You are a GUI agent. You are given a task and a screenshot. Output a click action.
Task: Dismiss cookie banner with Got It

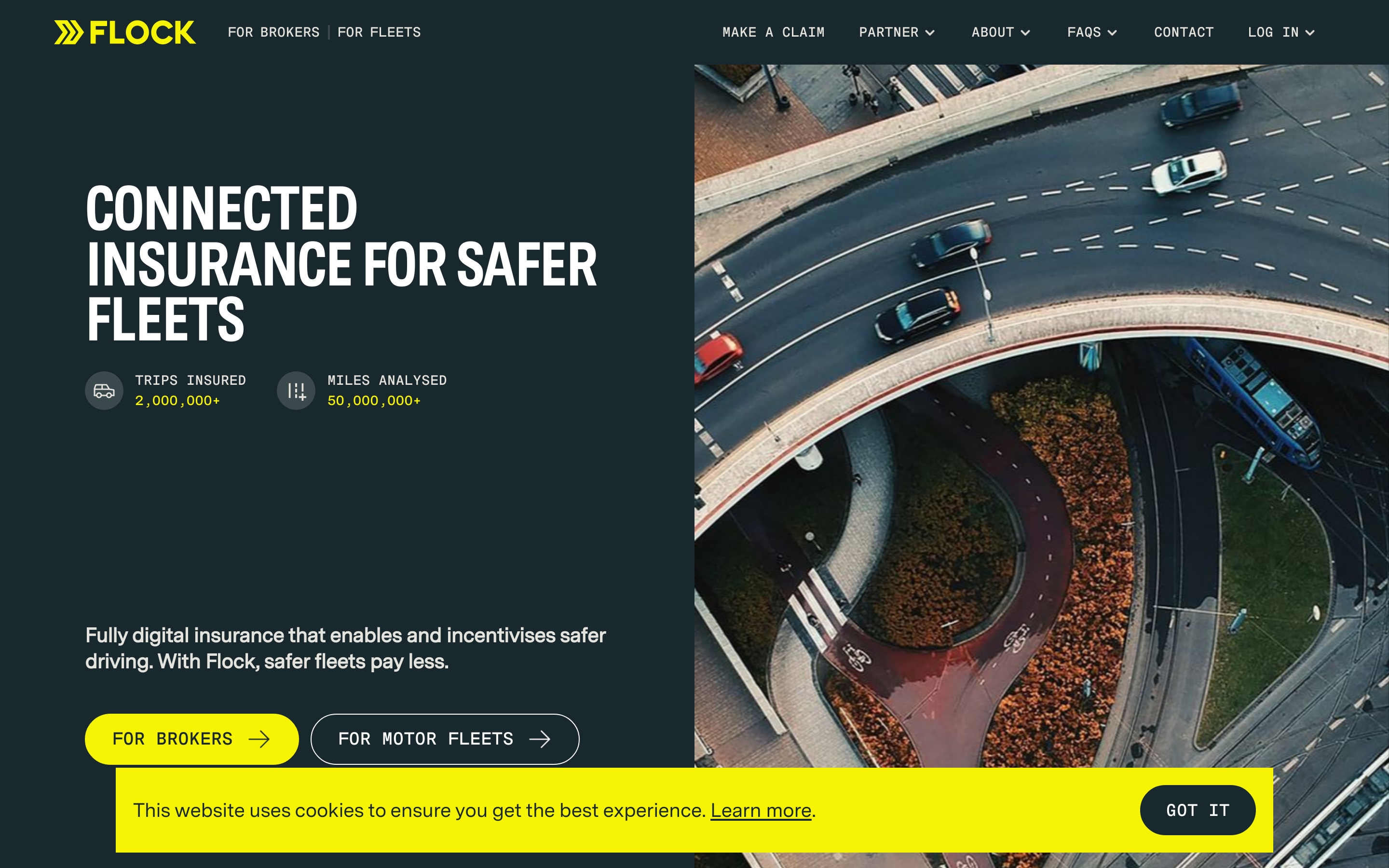click(1198, 810)
